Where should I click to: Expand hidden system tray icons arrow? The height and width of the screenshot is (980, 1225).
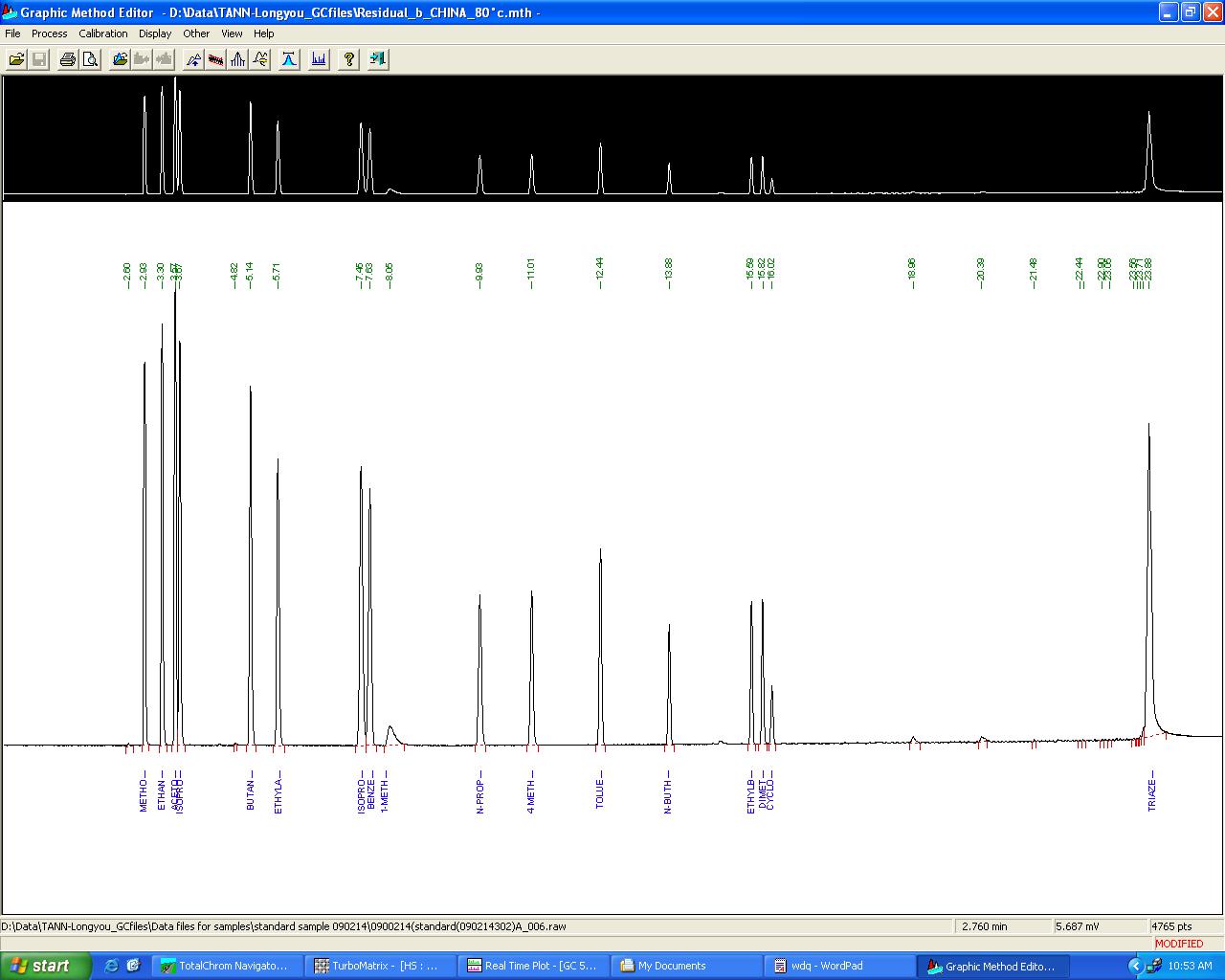[1135, 966]
